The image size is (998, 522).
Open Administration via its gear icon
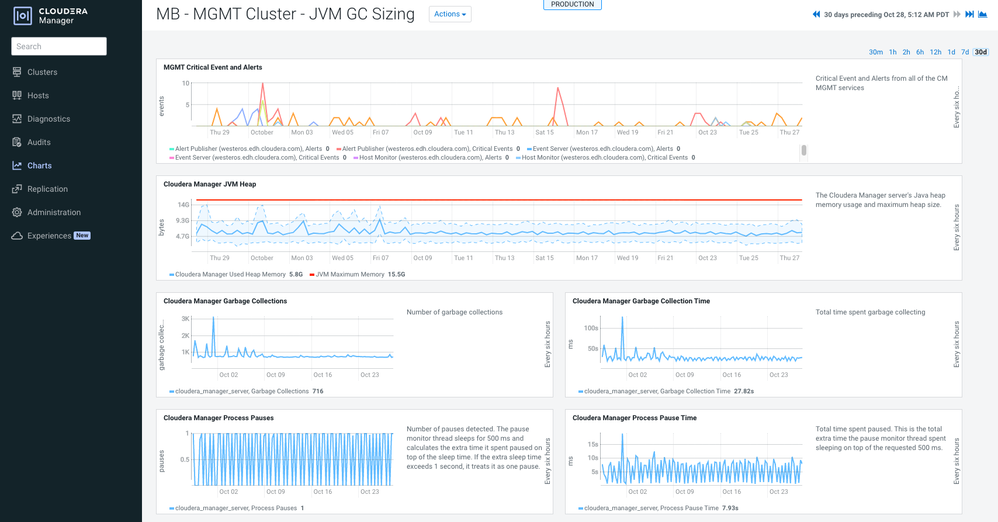point(17,212)
